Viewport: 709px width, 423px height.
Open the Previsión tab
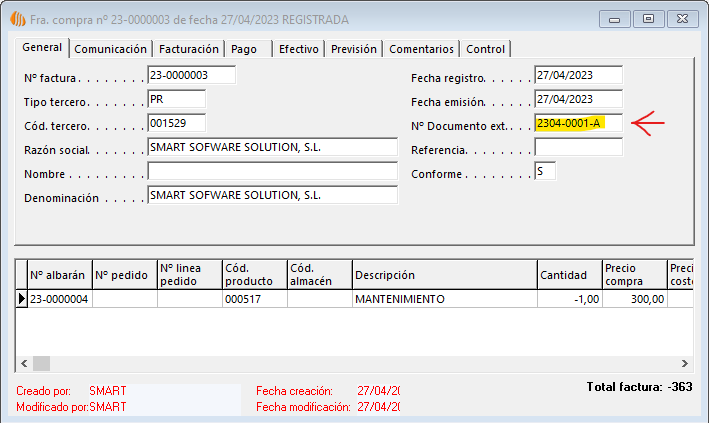coord(353,49)
